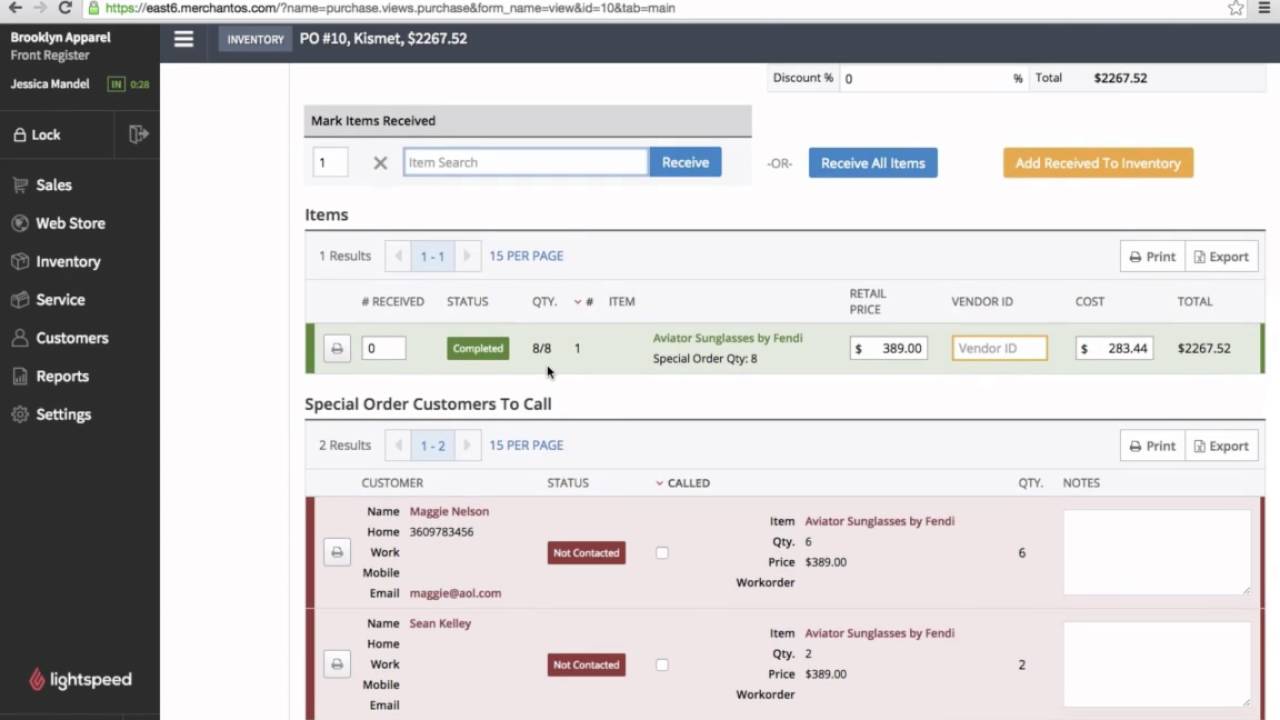This screenshot has width=1280, height=720.
Task: Open the Chrome menu icon
Action: tap(1265, 8)
